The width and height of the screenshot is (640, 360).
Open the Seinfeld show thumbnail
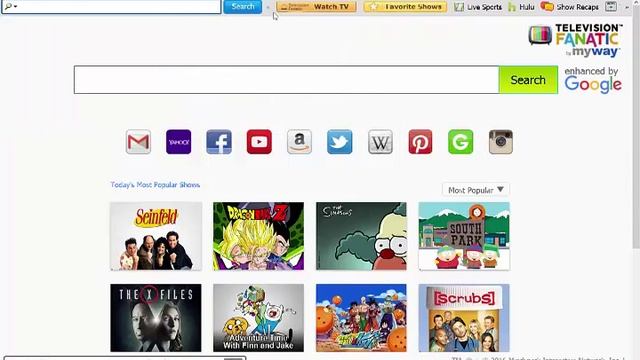156,236
